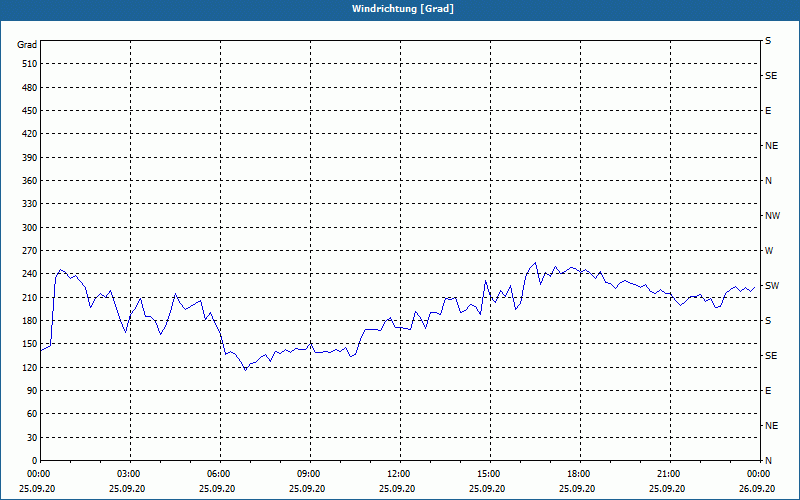Click the 00:00 label dated 25.09.20

[37, 474]
